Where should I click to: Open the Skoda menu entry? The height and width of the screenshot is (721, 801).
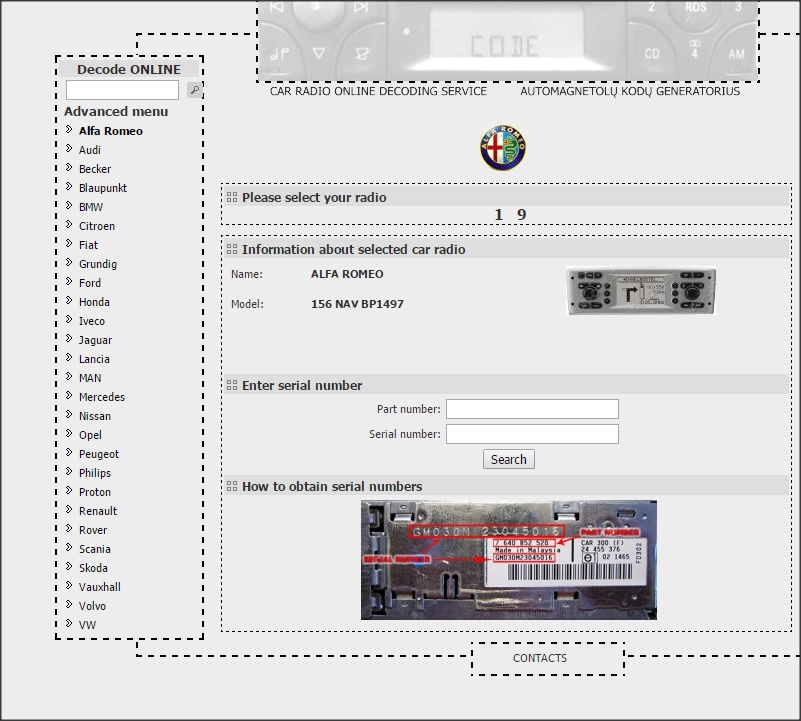pyautogui.click(x=93, y=568)
